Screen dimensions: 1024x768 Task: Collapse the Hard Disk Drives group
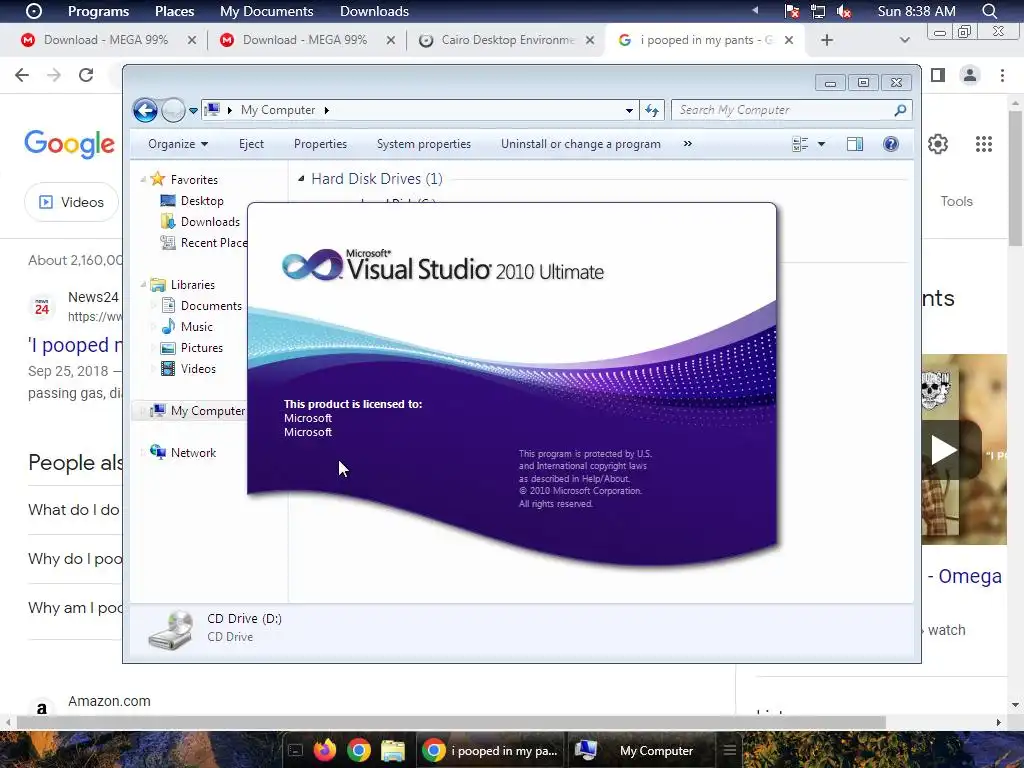(x=301, y=178)
